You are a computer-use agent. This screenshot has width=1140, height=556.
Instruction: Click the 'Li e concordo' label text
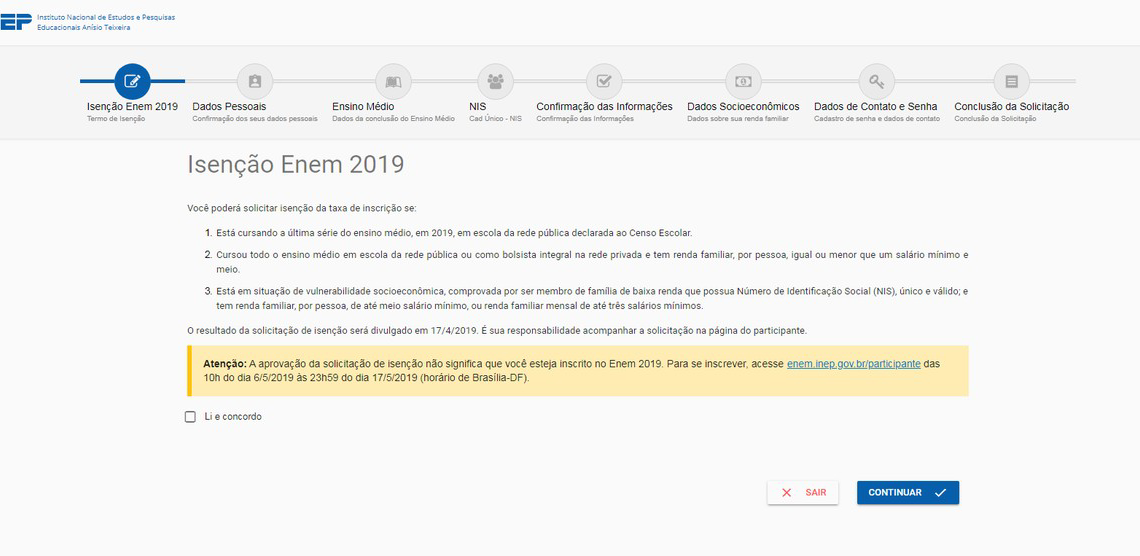pos(233,417)
